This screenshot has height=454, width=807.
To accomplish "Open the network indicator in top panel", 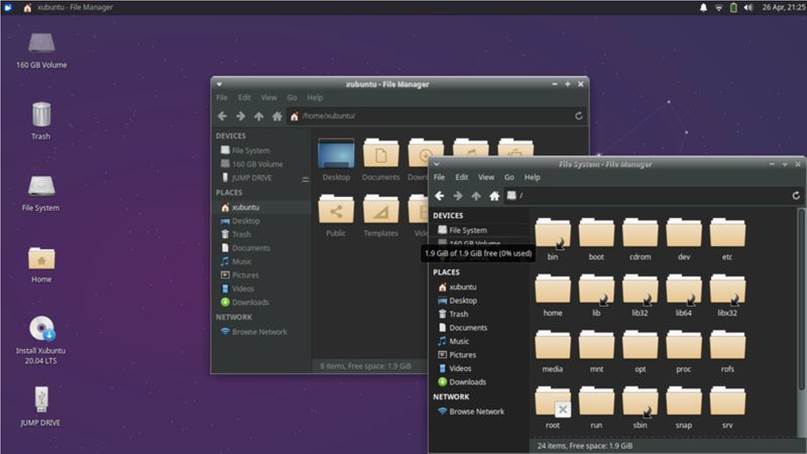I will coord(718,7).
